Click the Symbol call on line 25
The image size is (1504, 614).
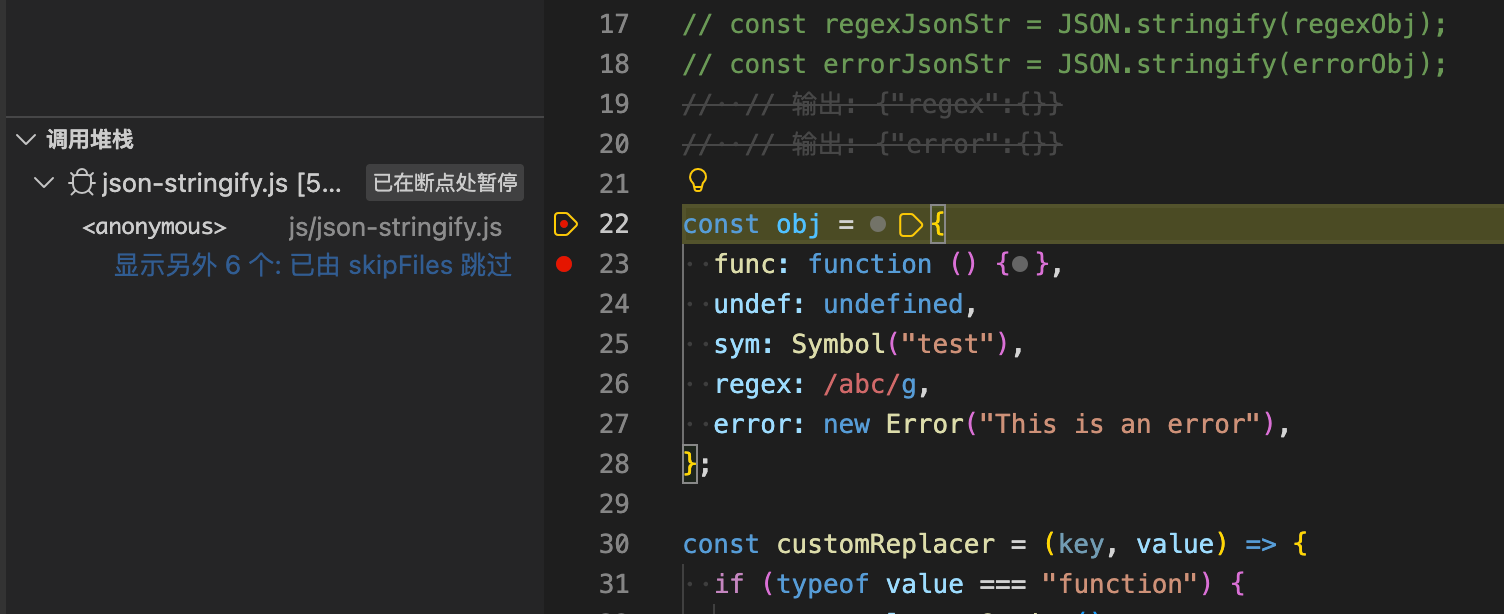point(838,344)
